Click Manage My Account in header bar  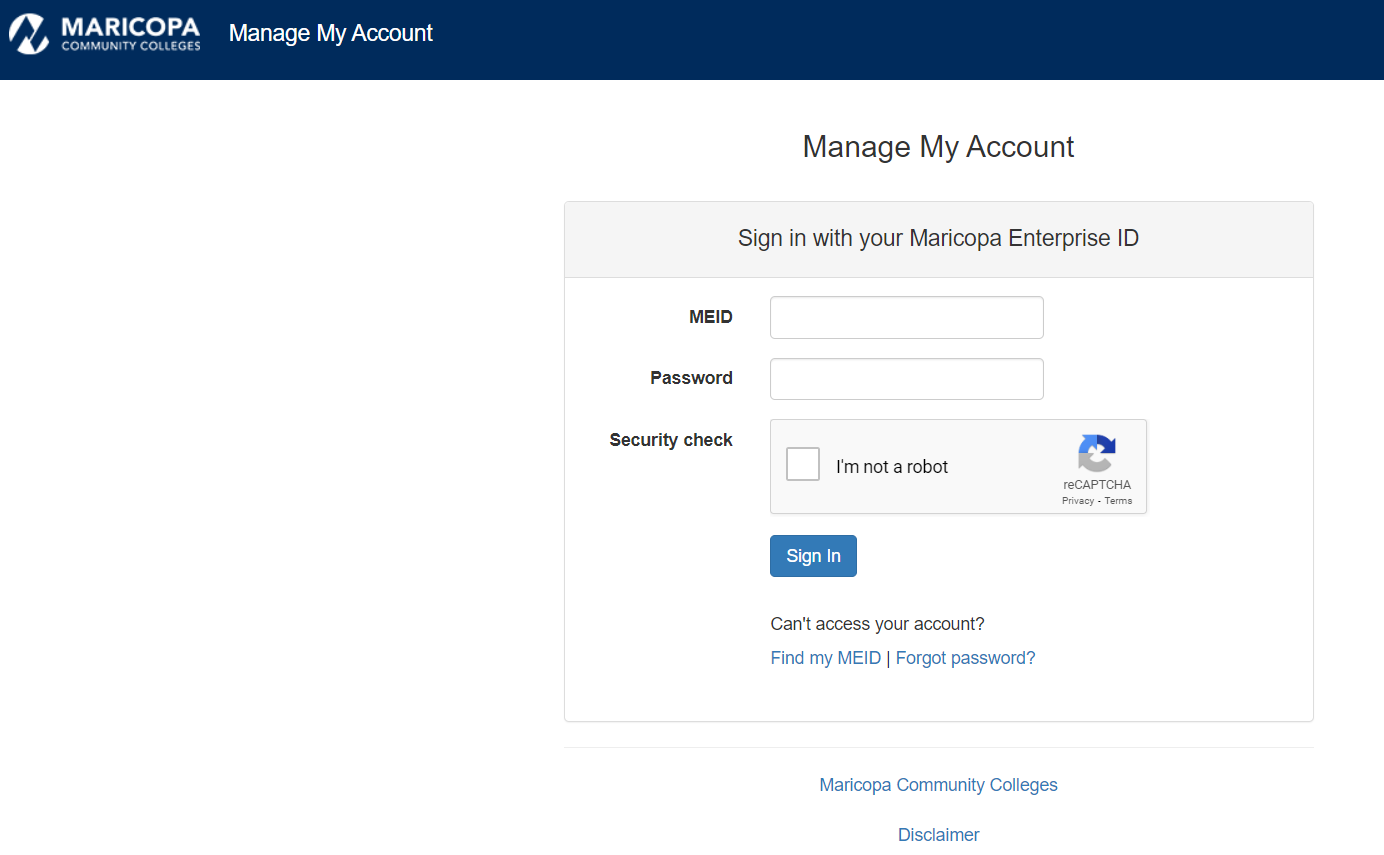pyautogui.click(x=331, y=33)
